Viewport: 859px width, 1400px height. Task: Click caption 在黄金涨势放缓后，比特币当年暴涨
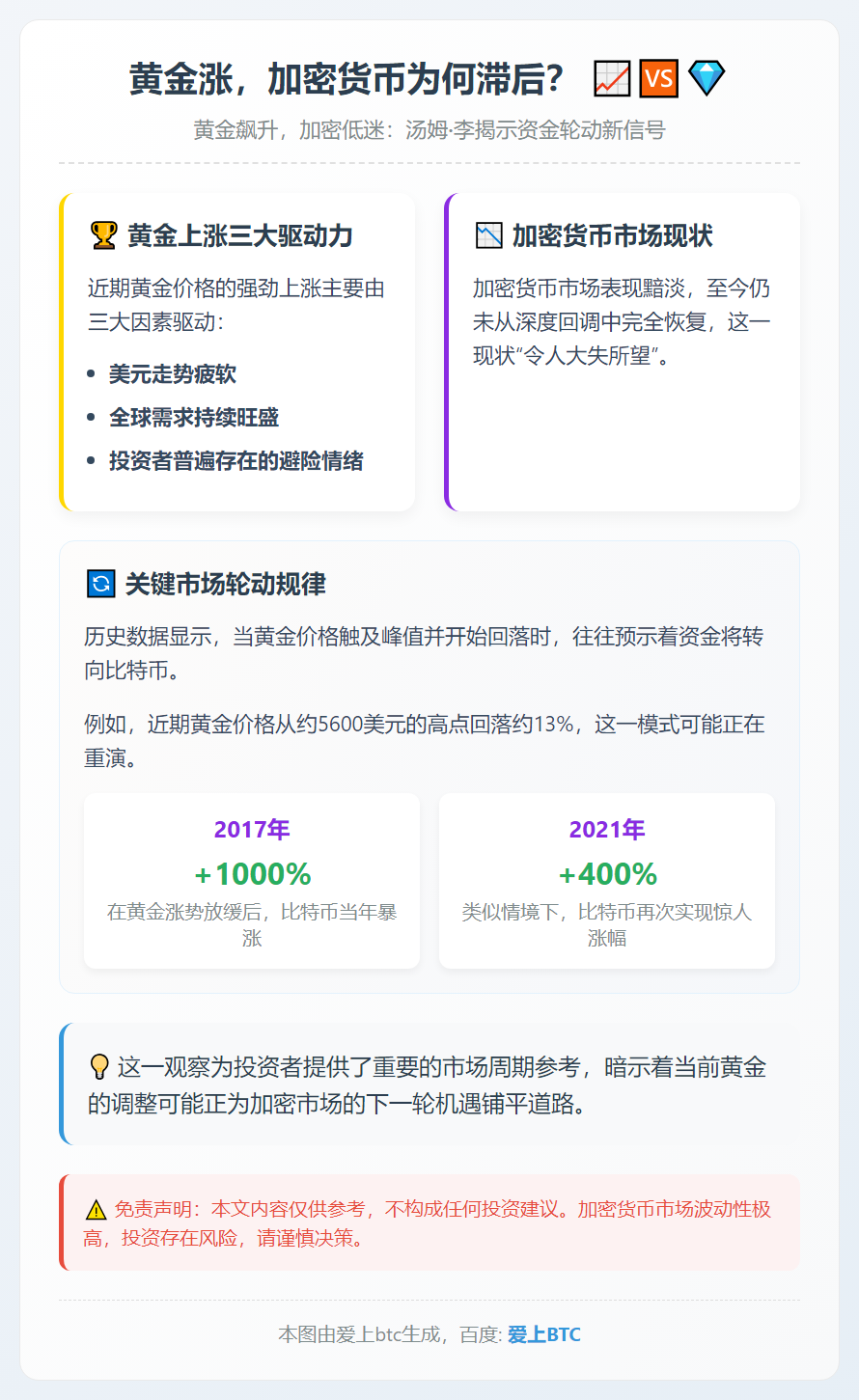point(252,924)
